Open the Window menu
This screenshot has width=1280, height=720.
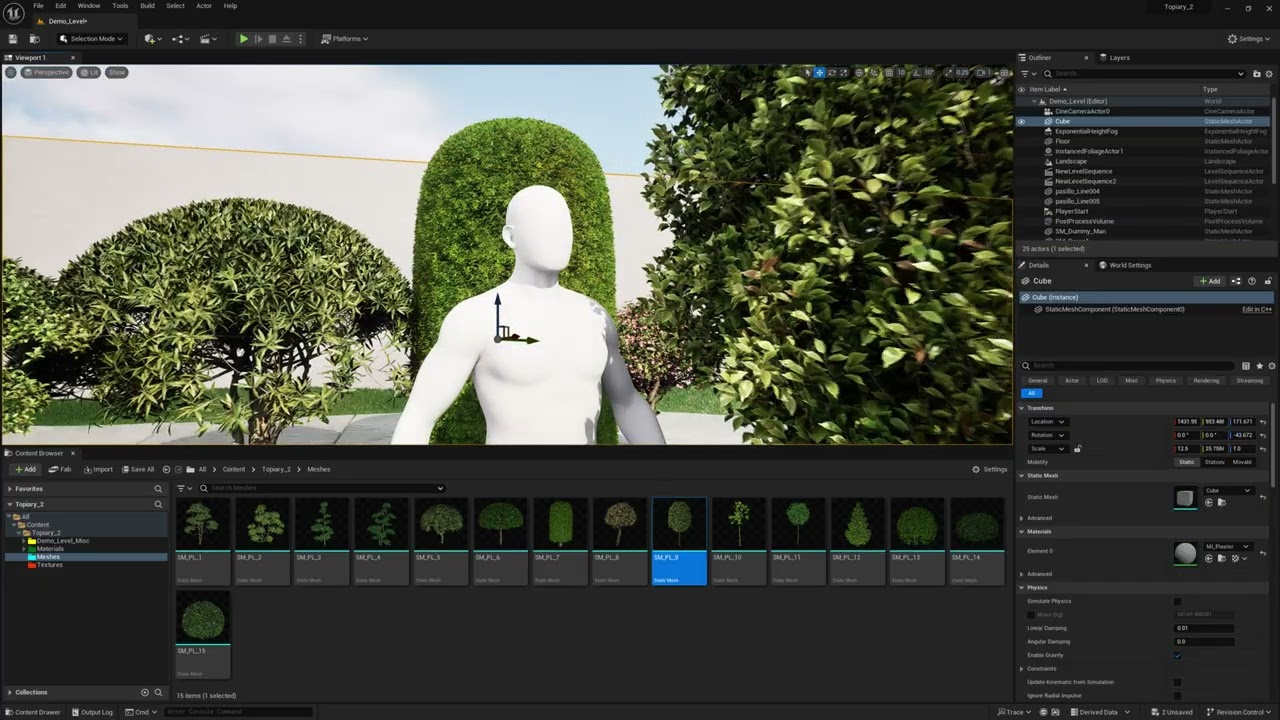click(89, 6)
